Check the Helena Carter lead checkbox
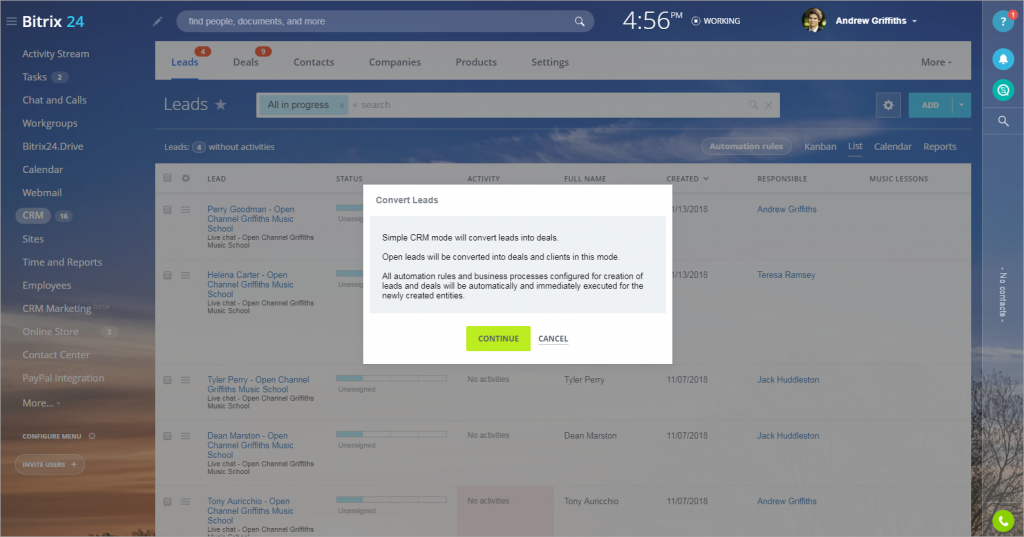Screen dimensions: 1024x537 click(167, 275)
